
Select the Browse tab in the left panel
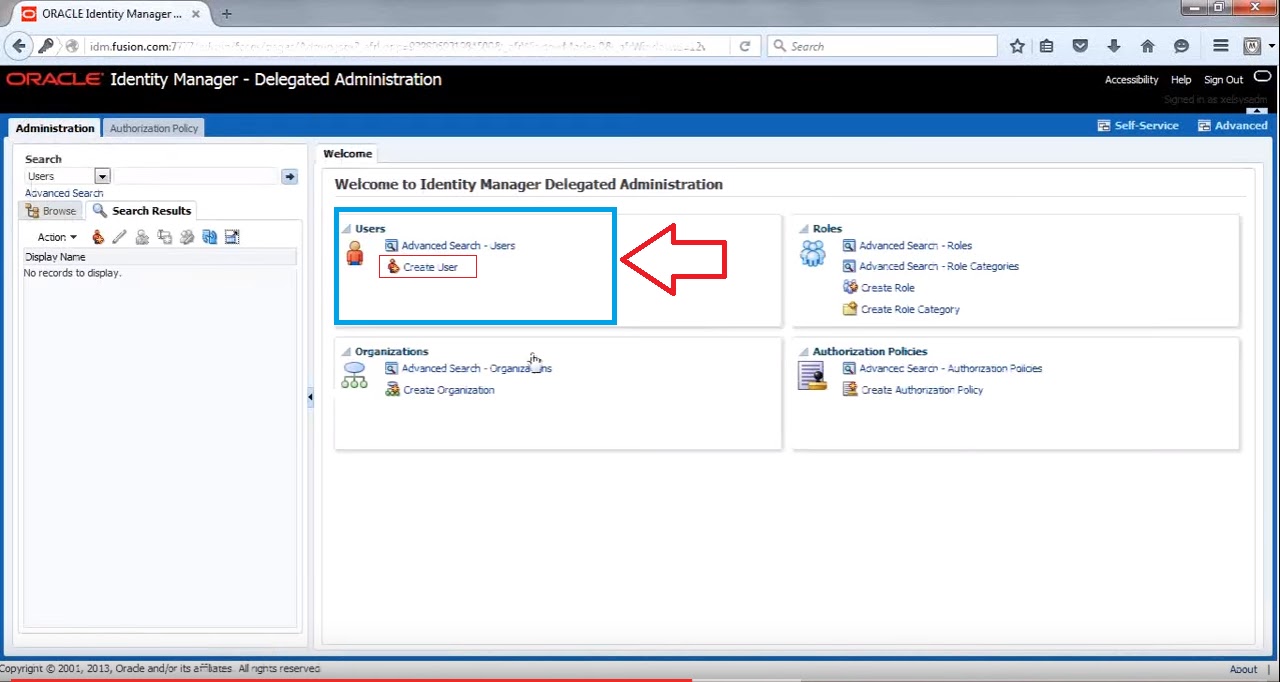coord(49,210)
